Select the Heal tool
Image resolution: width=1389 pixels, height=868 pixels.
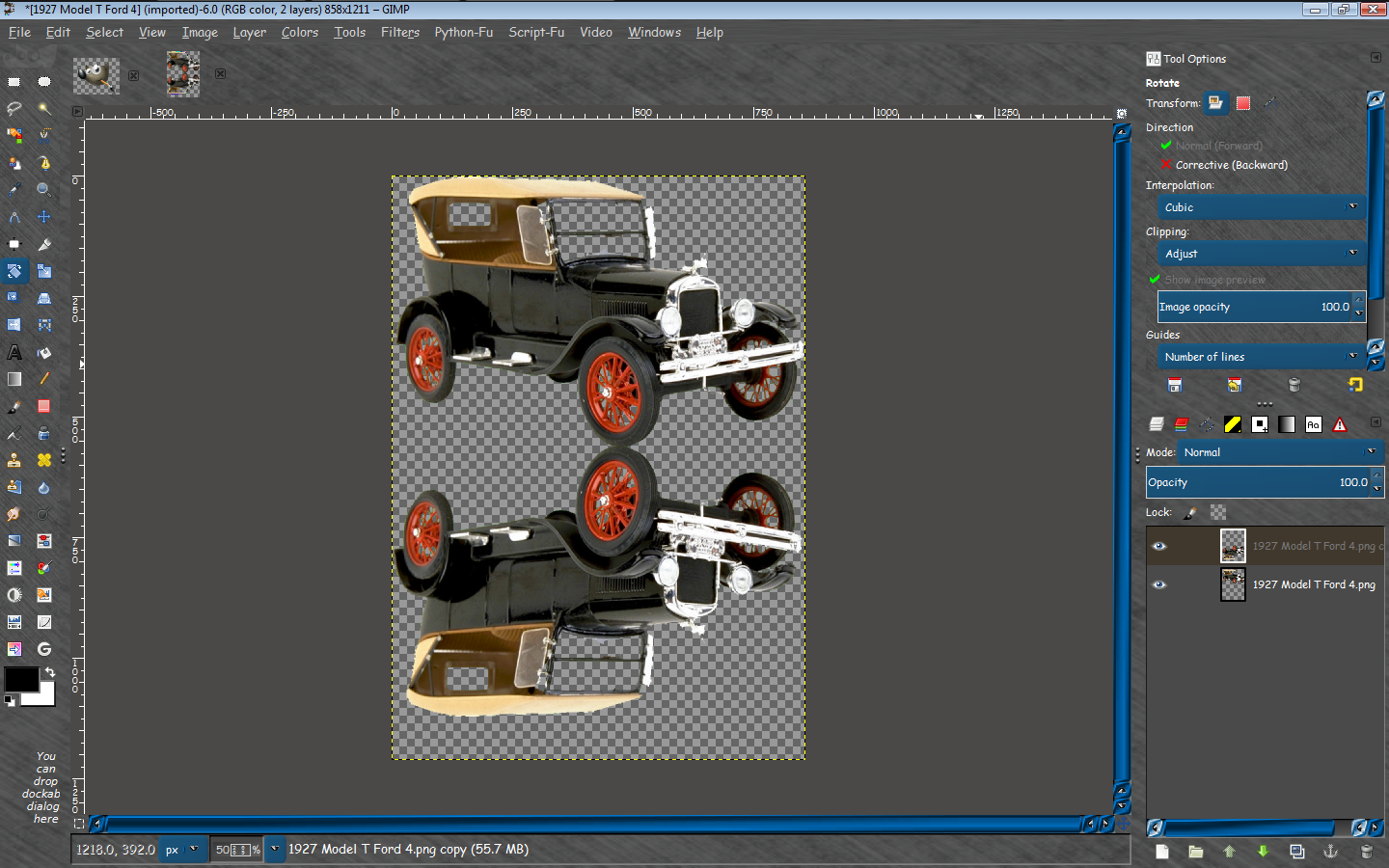pos(44,460)
